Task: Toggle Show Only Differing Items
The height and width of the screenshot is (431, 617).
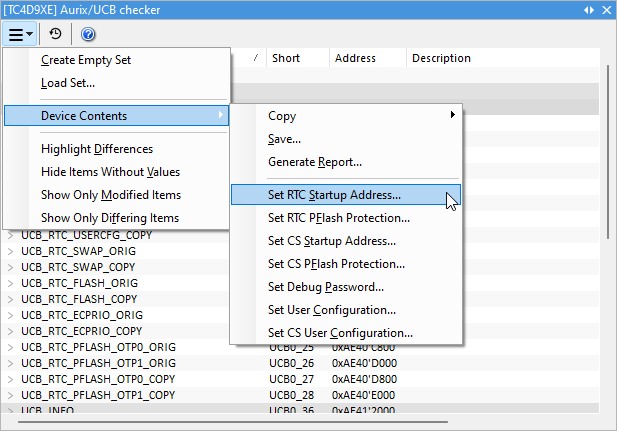Action: click(110, 217)
